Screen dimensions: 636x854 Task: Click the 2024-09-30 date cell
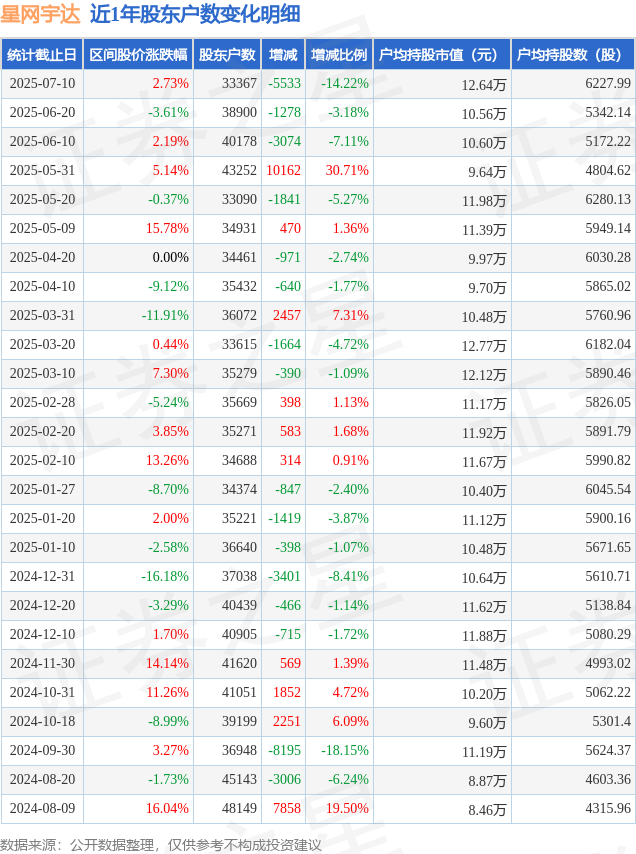point(42,750)
